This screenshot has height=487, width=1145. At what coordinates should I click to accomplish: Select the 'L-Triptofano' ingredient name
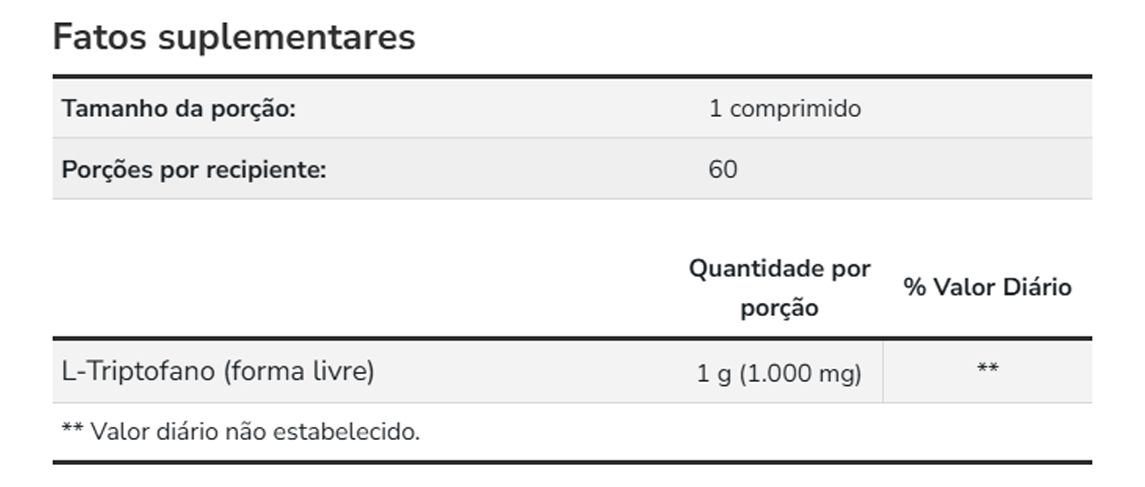pos(139,371)
